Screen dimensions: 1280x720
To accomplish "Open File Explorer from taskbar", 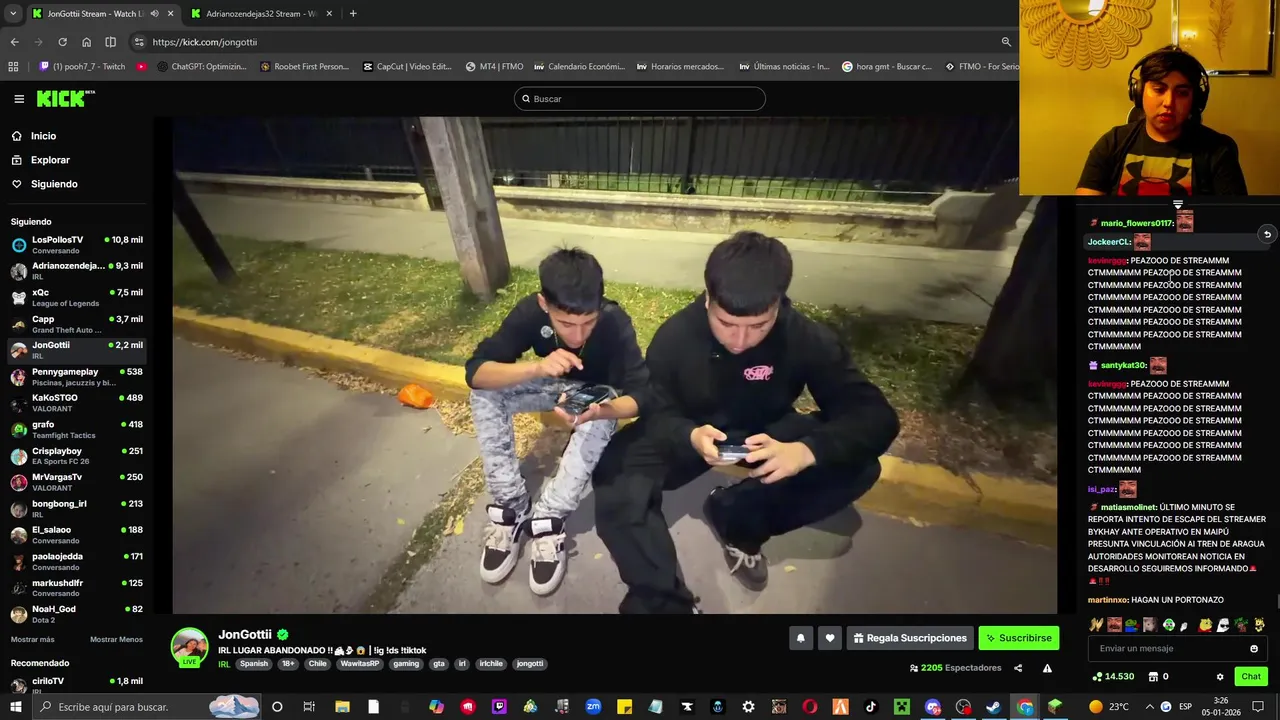I will click(342, 707).
